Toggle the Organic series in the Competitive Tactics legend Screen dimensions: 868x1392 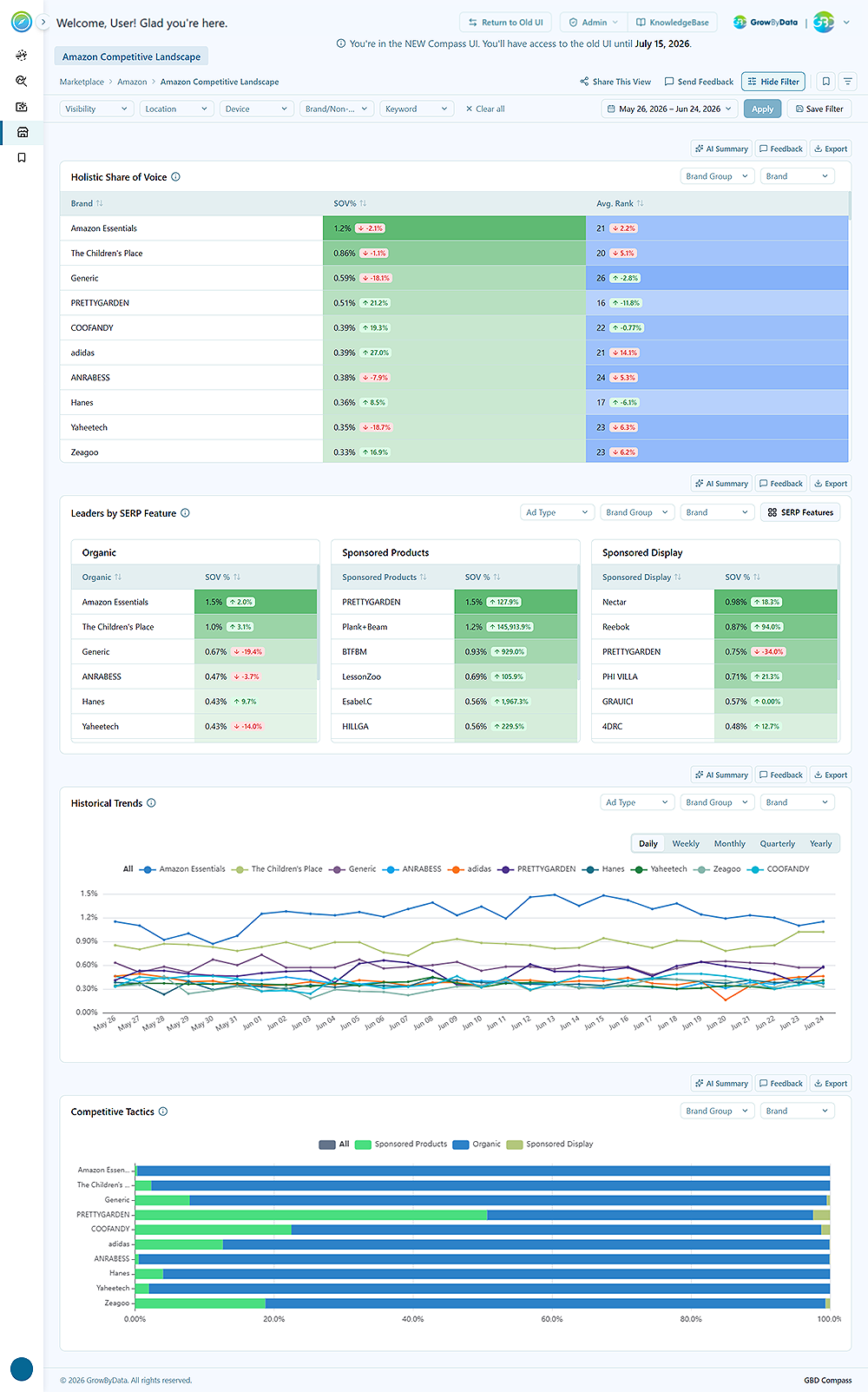(x=477, y=1145)
